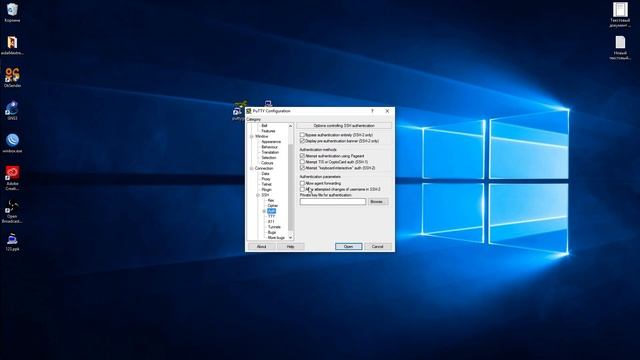Viewport: 640px width, 360px height.
Task: Close the PuTTY Configuration dialog
Action: click(x=387, y=111)
